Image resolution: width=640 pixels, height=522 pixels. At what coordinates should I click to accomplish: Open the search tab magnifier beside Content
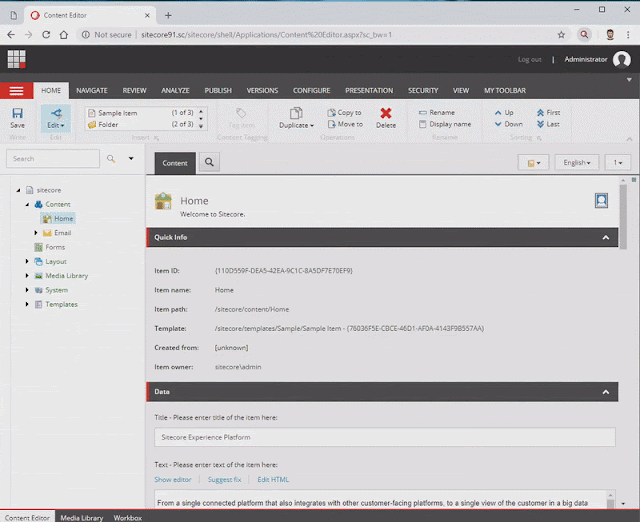(209, 162)
